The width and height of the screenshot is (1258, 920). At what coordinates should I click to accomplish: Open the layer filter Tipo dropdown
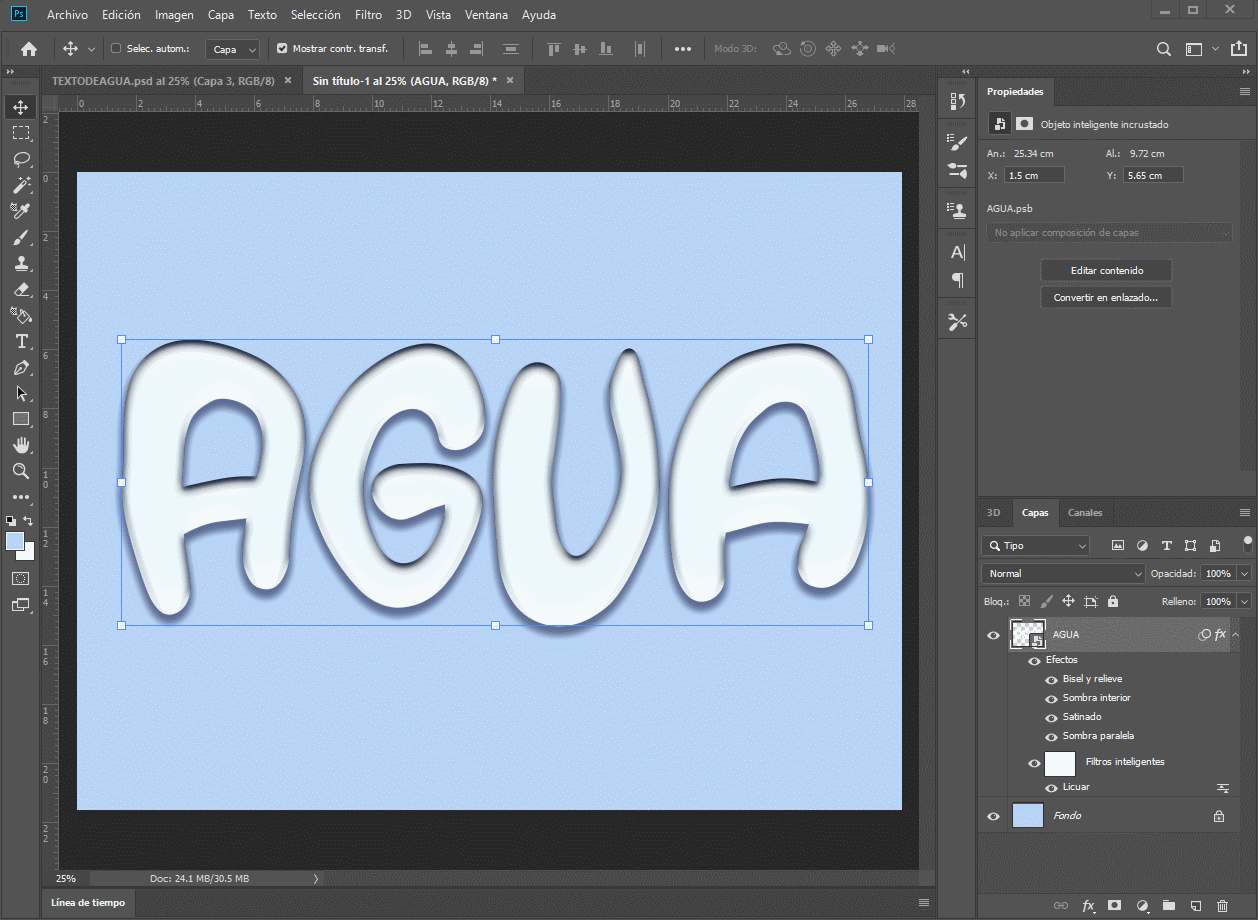(x=1035, y=546)
